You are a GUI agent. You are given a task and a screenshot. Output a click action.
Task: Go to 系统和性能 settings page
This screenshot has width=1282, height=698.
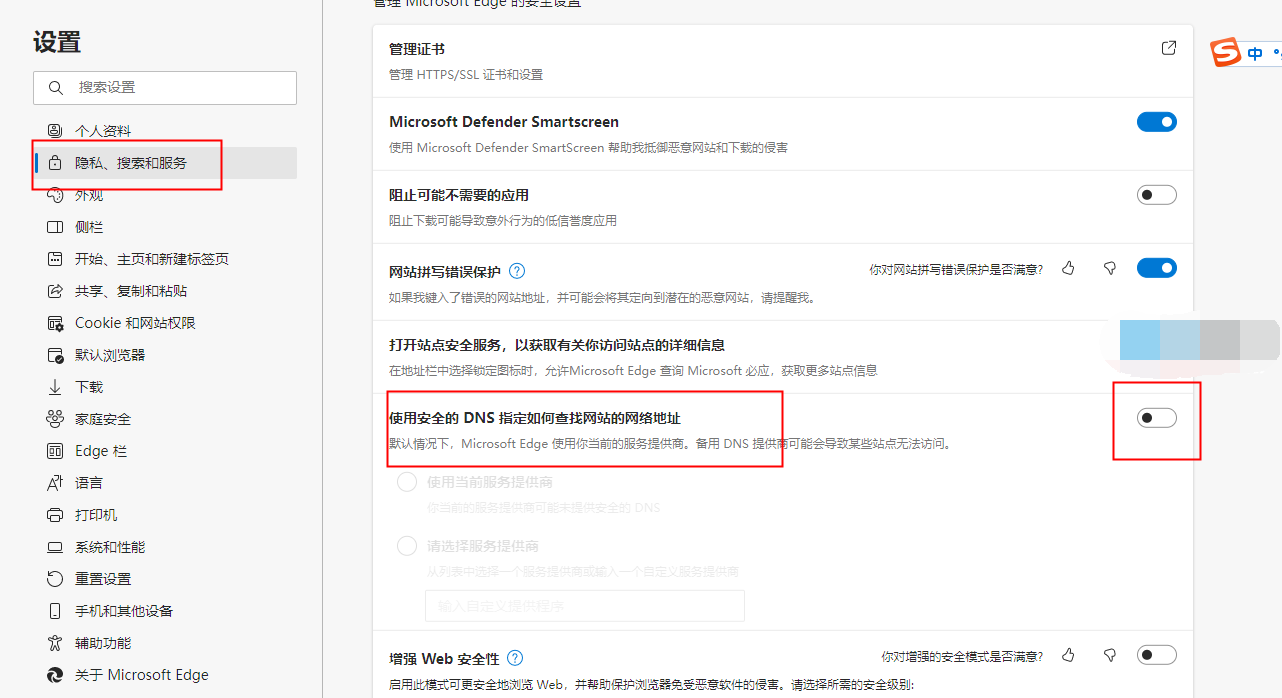click(110, 547)
